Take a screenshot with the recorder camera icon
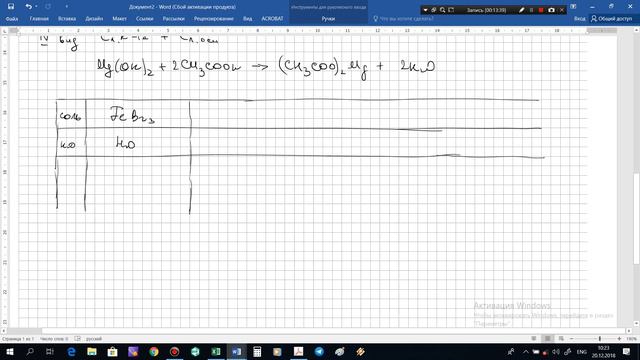The width and height of the screenshot is (640, 360). coord(551,10)
